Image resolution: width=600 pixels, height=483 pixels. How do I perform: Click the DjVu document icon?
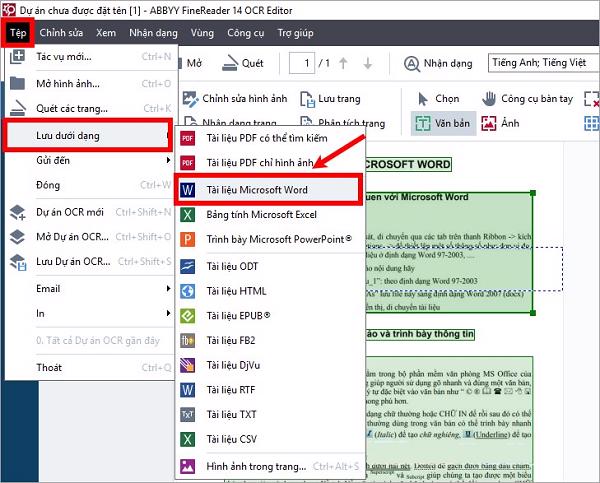(188, 366)
